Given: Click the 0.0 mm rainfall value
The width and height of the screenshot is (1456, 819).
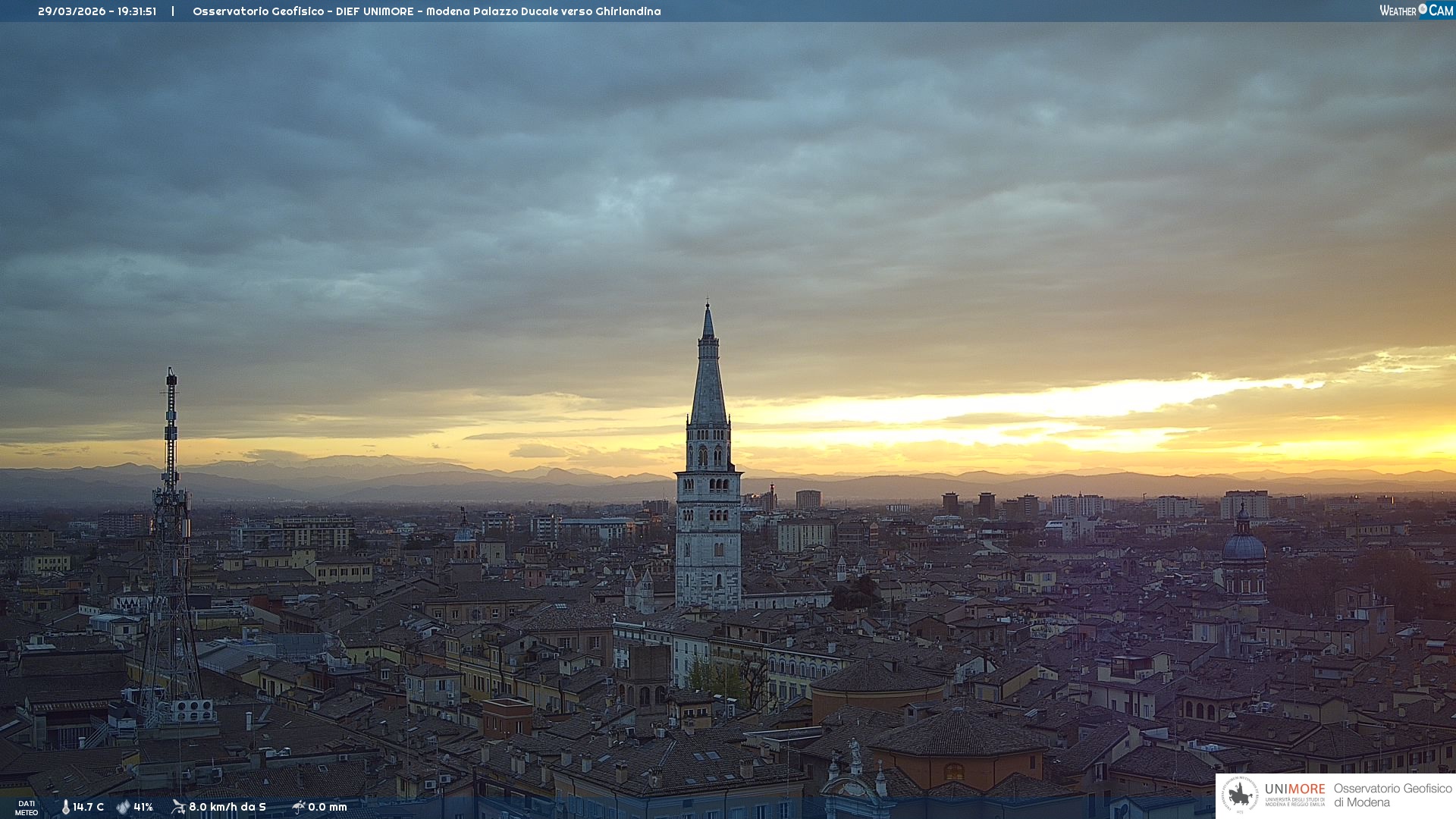Looking at the screenshot, I should (x=328, y=807).
